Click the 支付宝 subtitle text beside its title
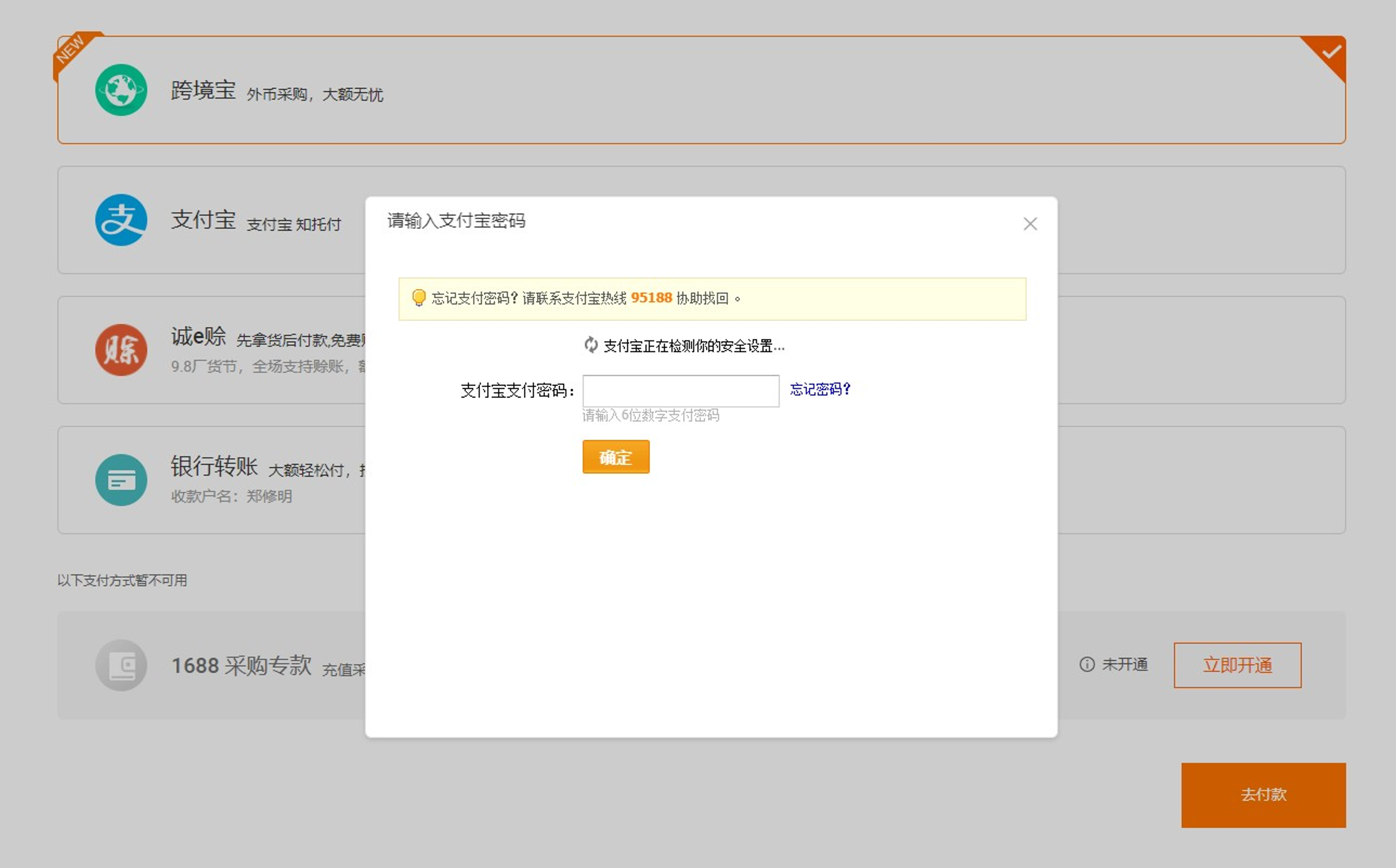Screen dimensions: 1396x868 [x=294, y=224]
